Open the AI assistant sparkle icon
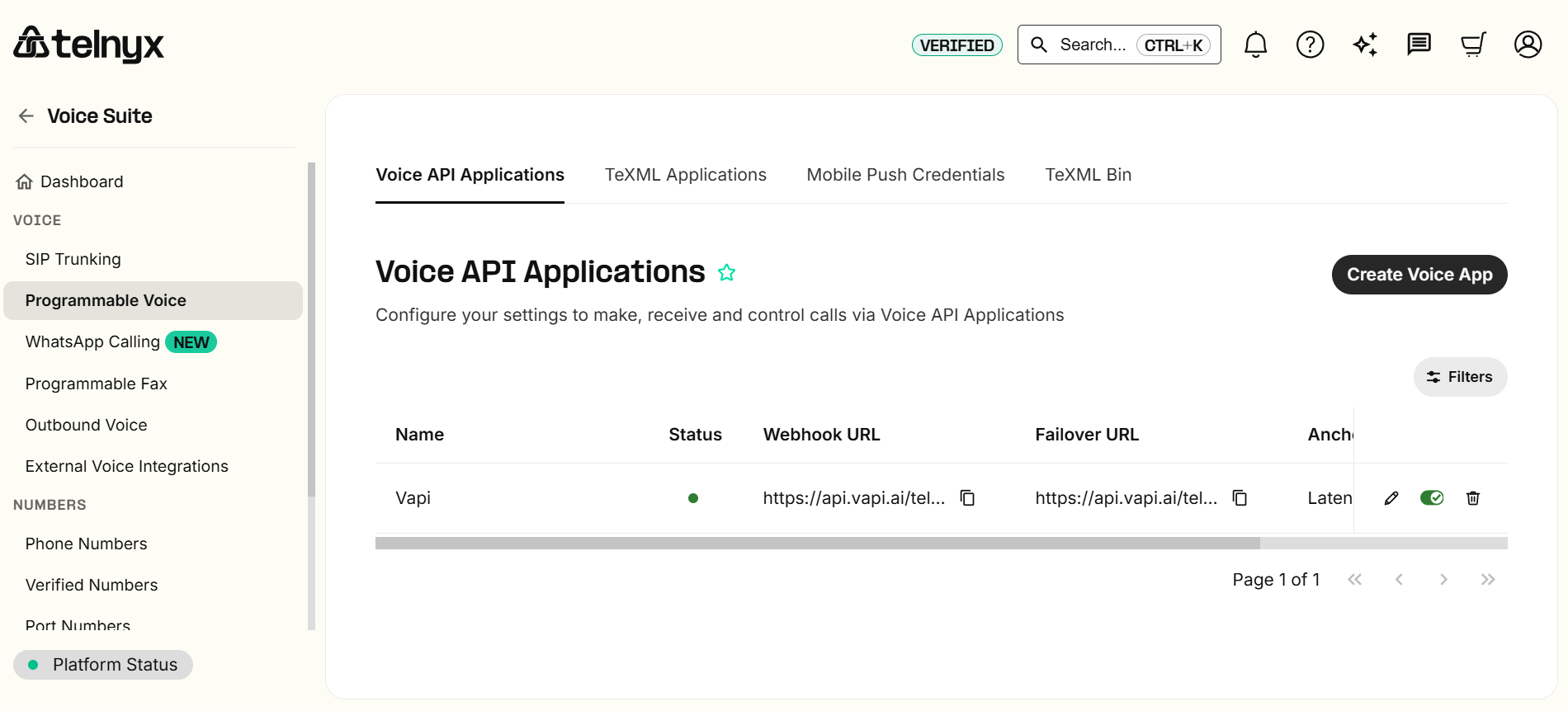 [x=1365, y=45]
